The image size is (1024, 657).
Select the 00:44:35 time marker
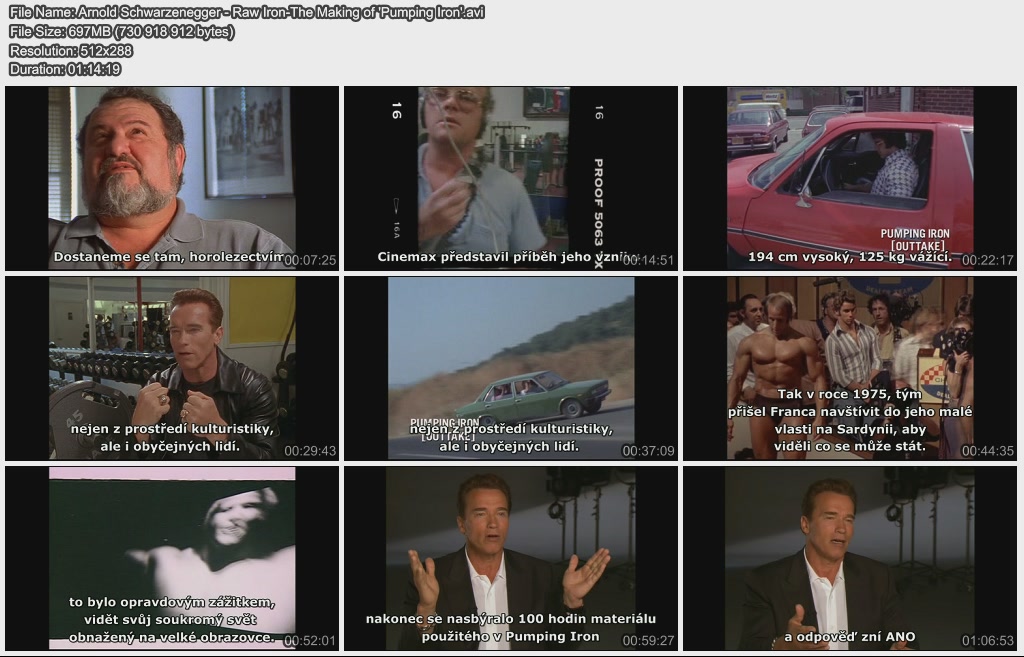click(x=987, y=451)
